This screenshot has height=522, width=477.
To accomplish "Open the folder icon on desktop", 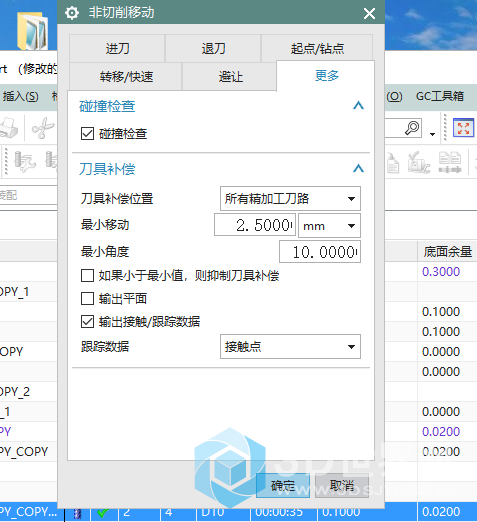I will tap(32, 31).
